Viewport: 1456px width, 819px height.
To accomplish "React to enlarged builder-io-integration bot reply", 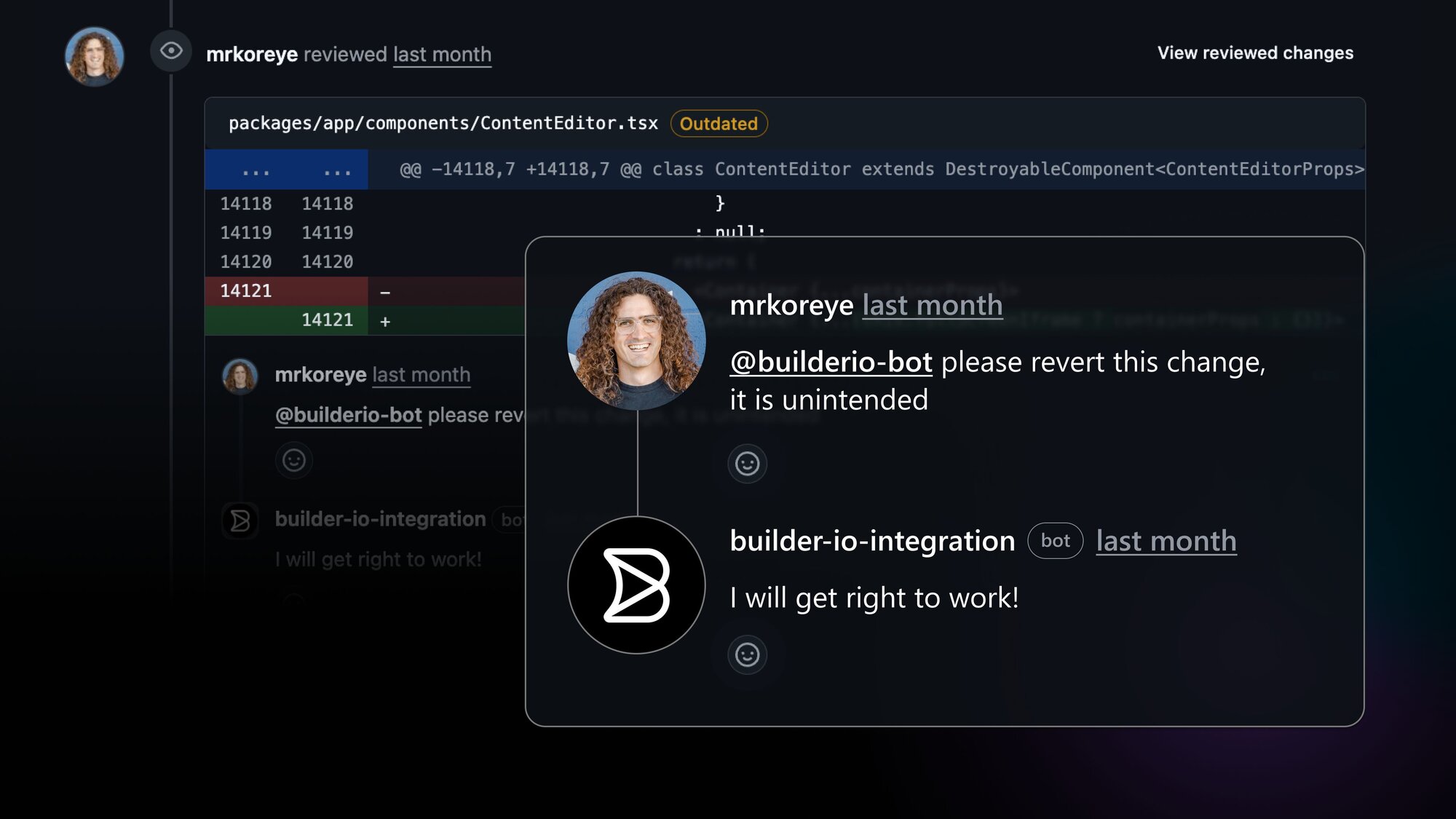I will (x=747, y=654).
